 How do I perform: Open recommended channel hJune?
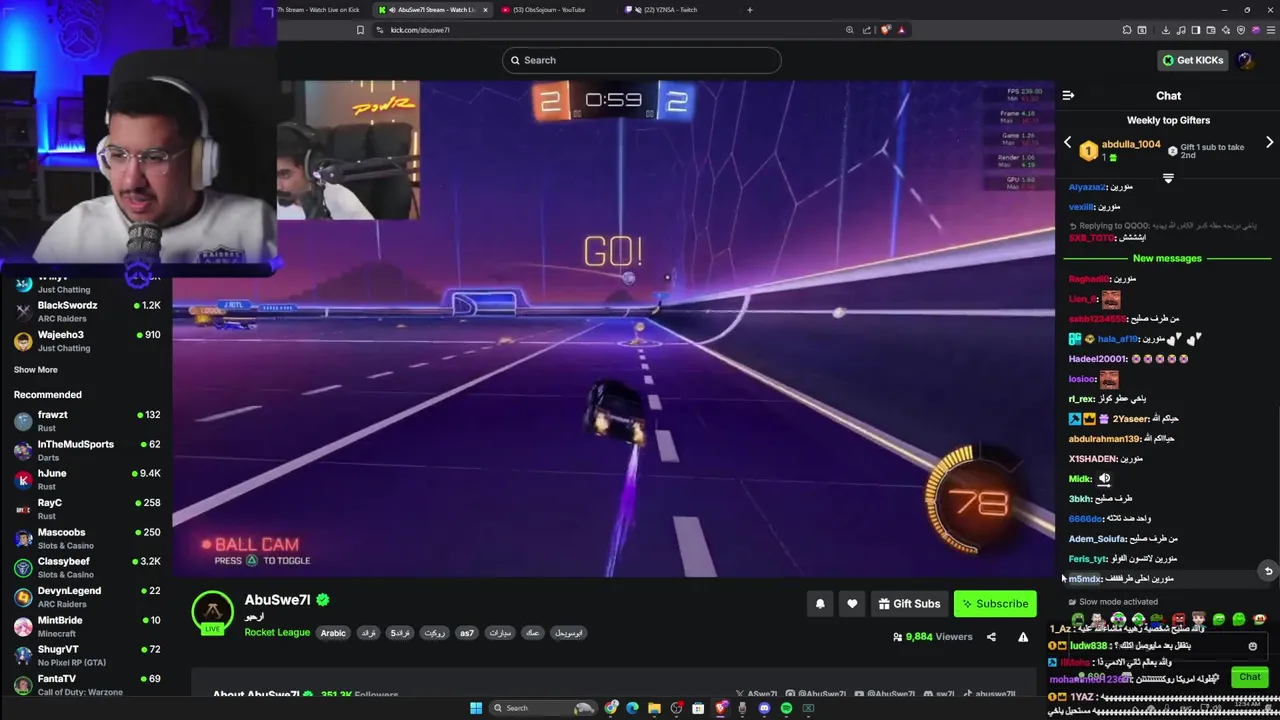[x=86, y=479]
